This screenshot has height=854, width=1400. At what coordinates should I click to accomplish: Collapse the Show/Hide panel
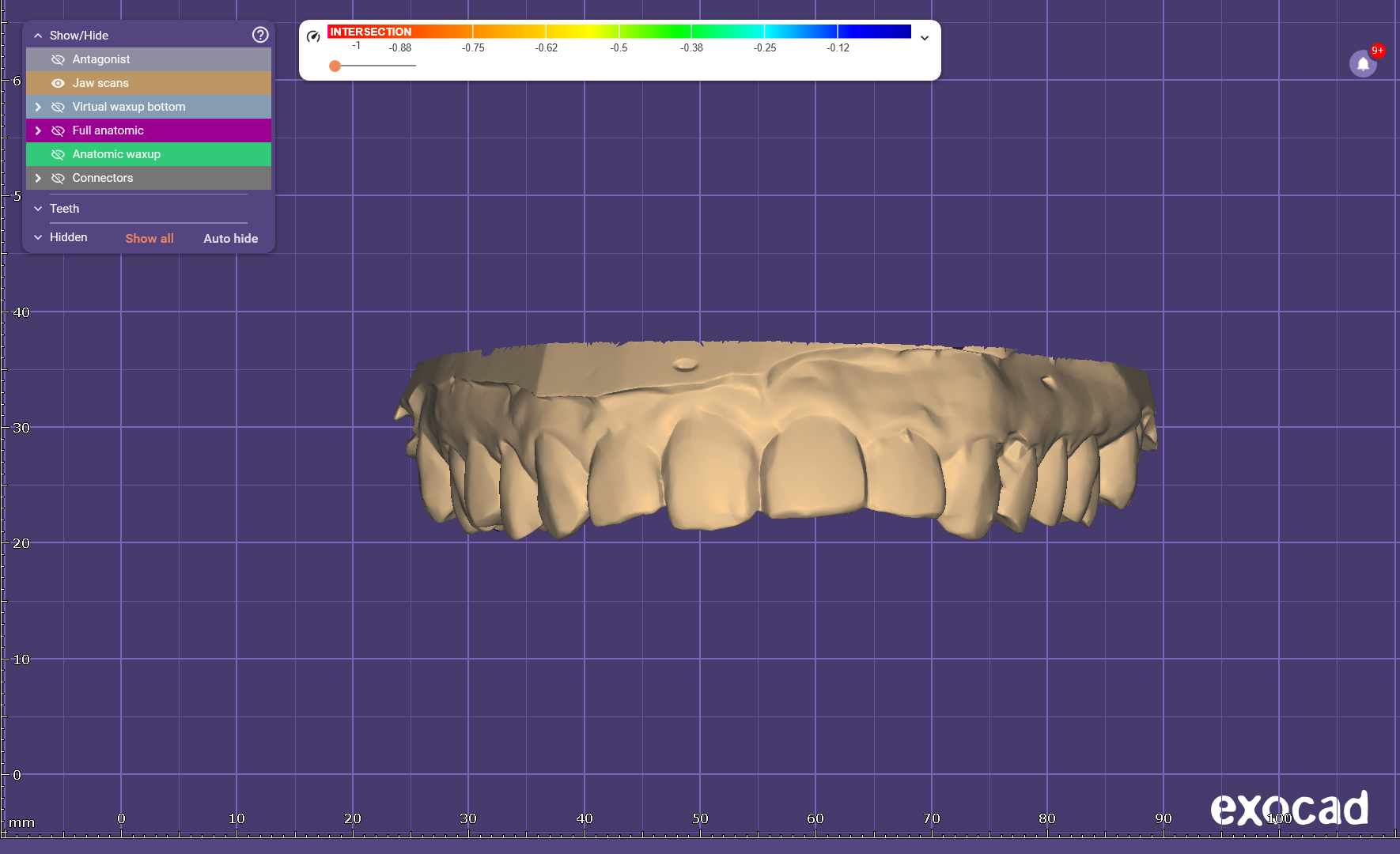point(38,36)
